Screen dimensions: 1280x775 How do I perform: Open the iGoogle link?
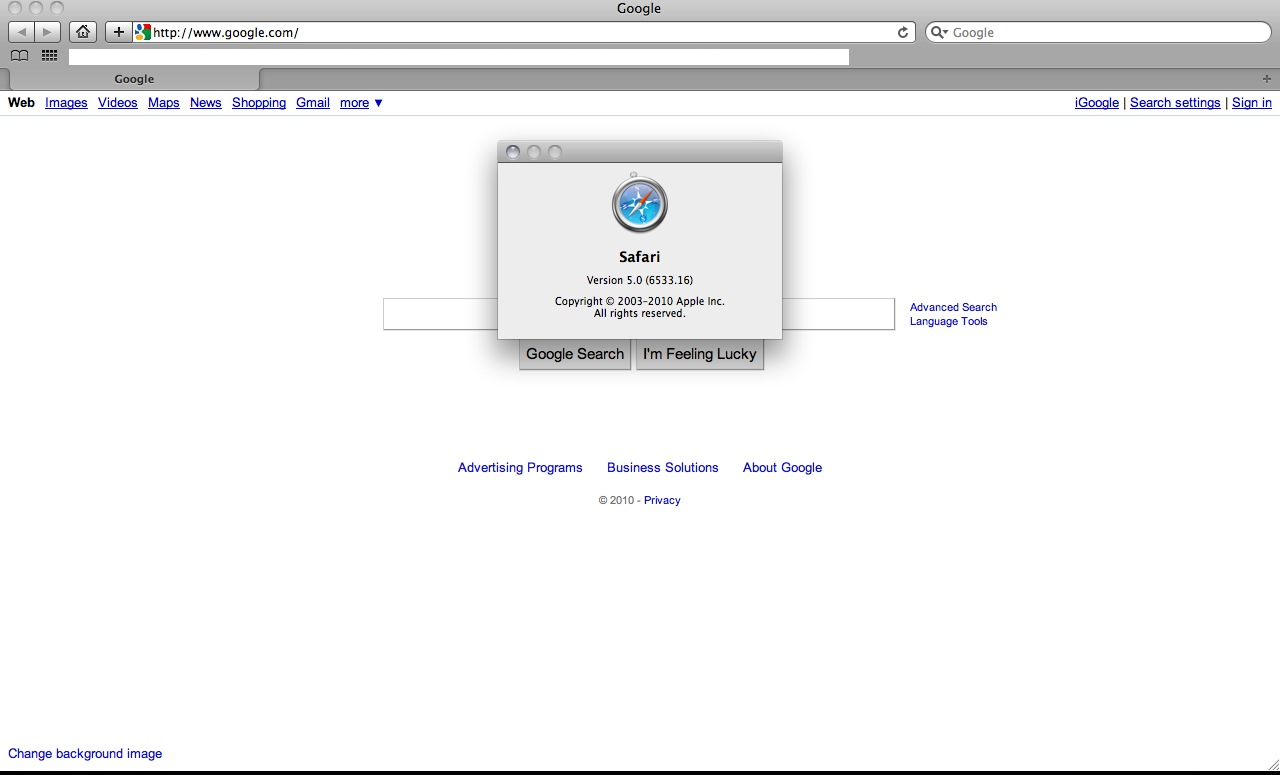click(x=1097, y=103)
